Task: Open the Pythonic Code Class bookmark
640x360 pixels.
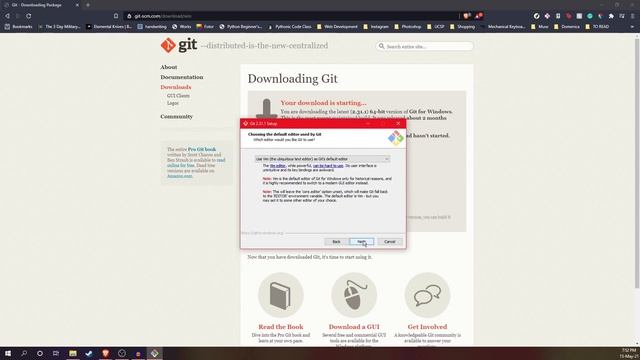Action: point(290,27)
